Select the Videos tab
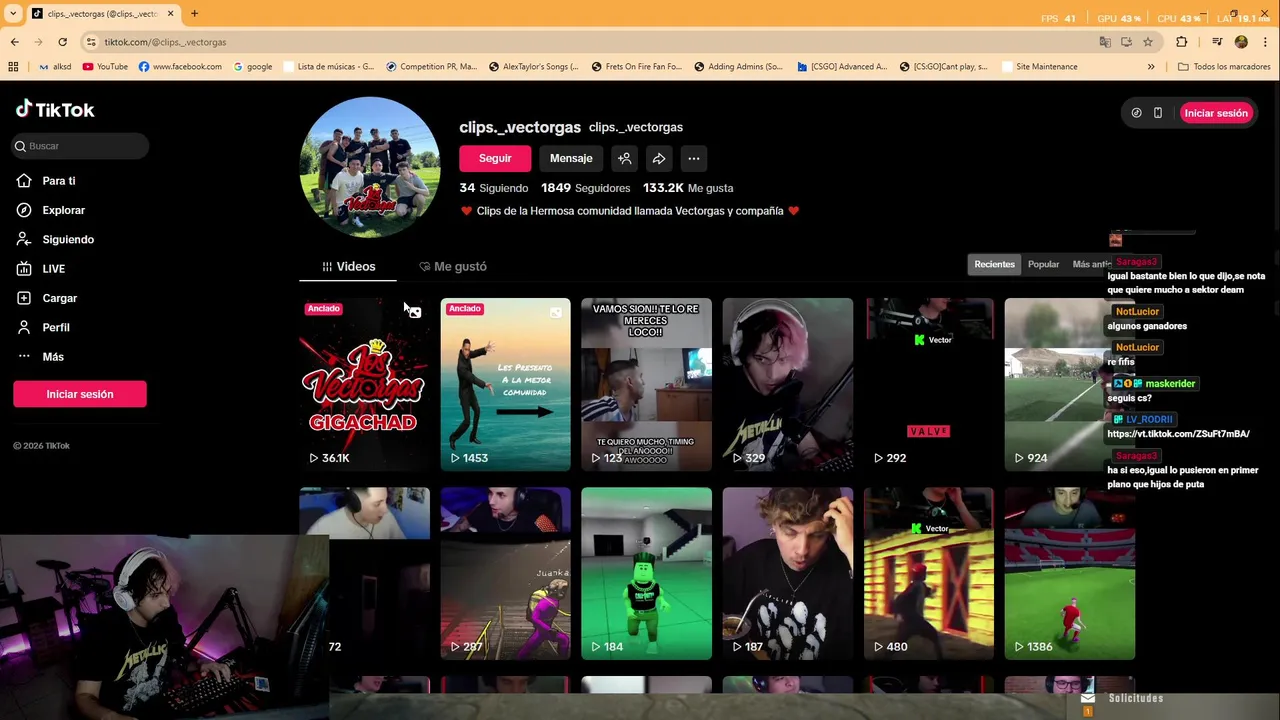1280x720 pixels. (348, 267)
